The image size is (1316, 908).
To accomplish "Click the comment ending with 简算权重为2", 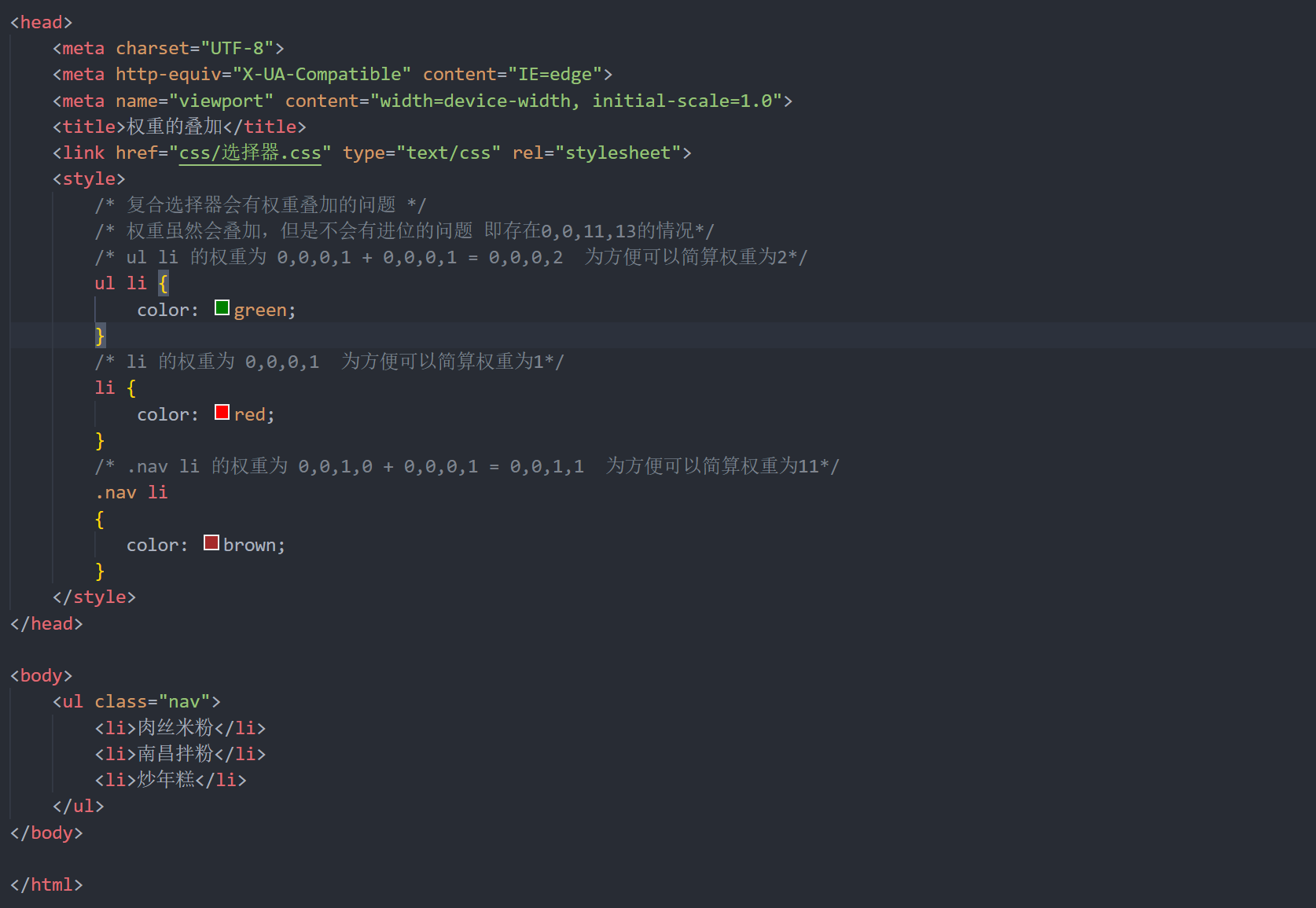I will pyautogui.click(x=451, y=257).
